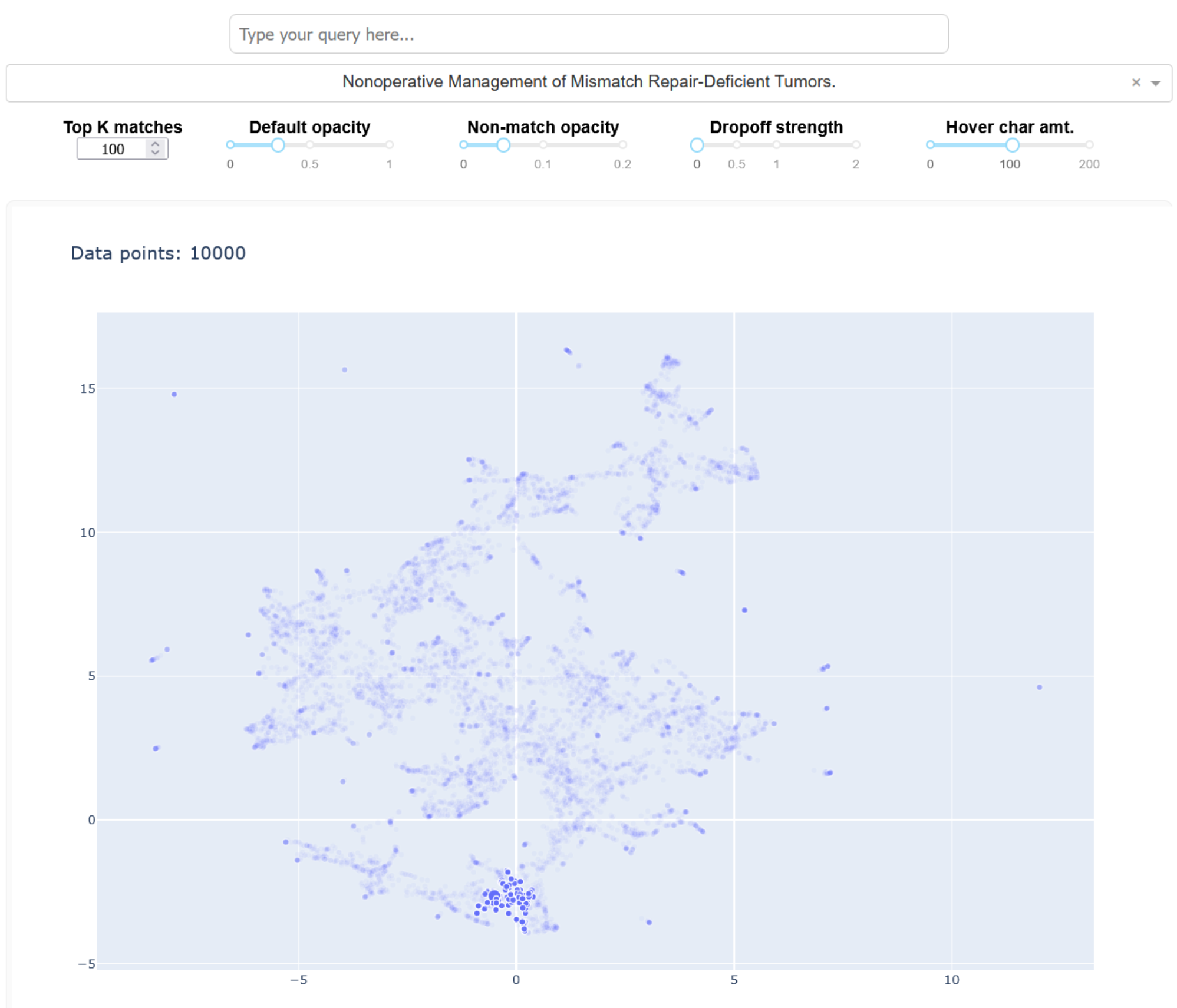Screen dimensions: 1177x1008
Task: Set Non-match opacity to 0.2 mark
Action: point(622,145)
